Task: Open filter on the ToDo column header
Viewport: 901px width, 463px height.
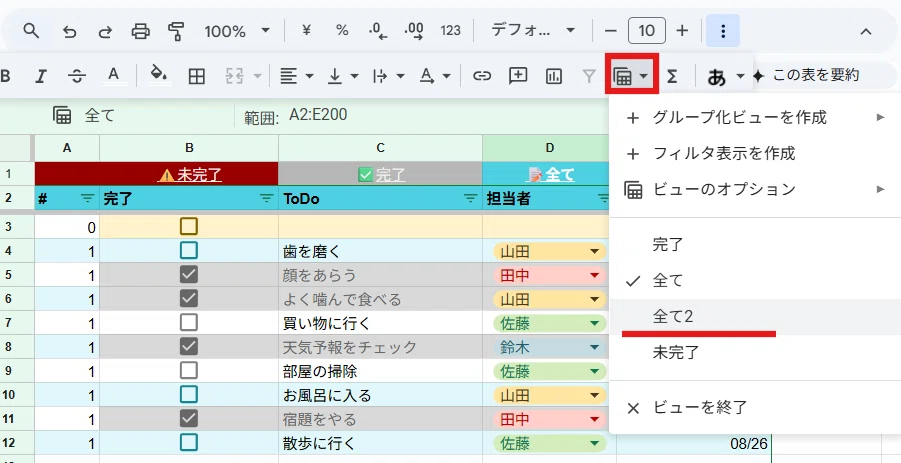Action: pos(471,199)
